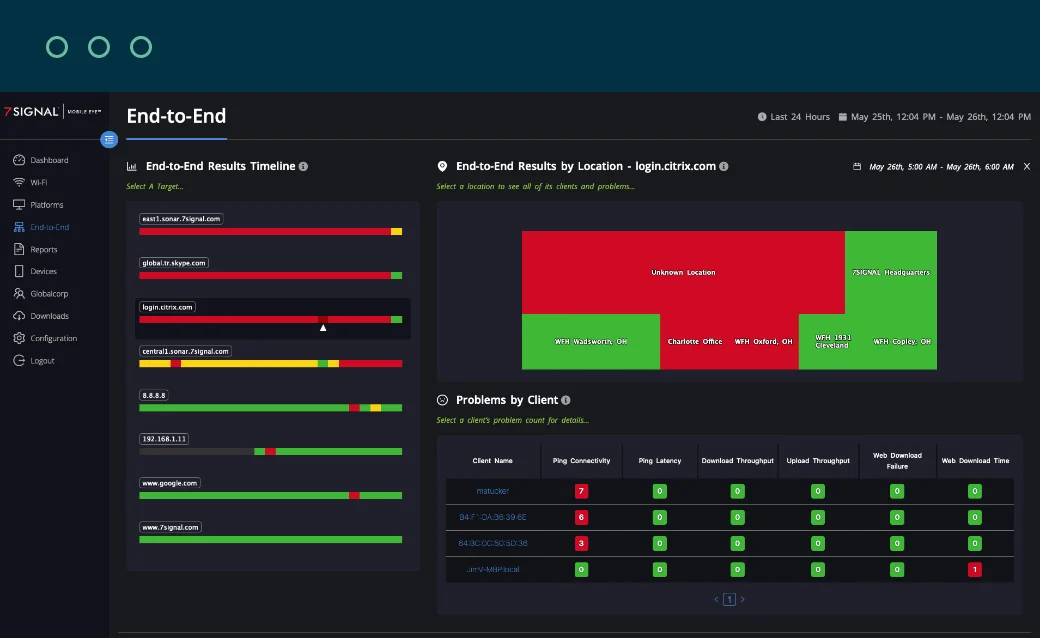This screenshot has width=1040, height=638.
Task: Click the Wi-Fi signal icon in sidebar
Action: (x=19, y=183)
